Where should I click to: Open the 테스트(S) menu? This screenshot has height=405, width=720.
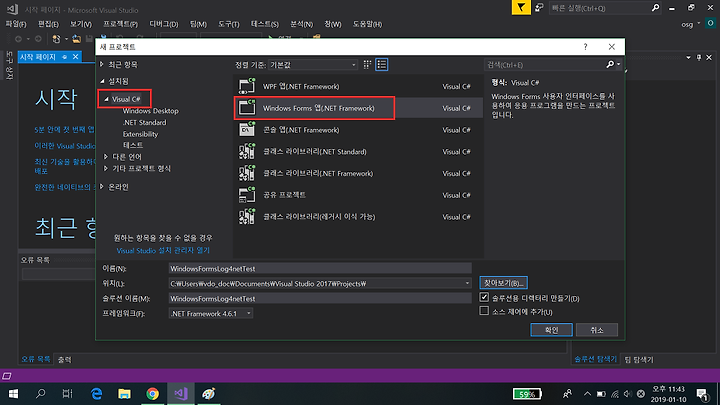(264, 24)
